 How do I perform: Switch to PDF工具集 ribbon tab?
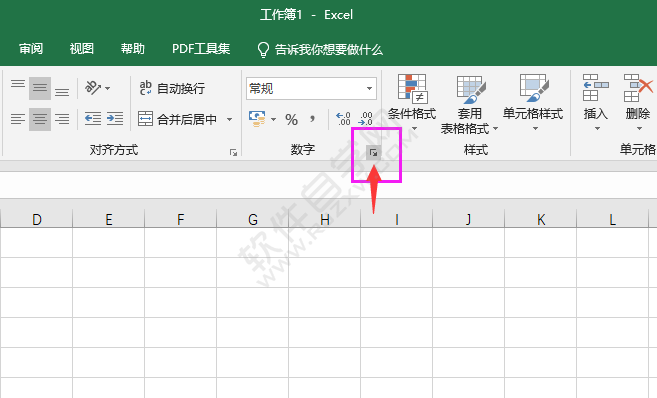point(201,49)
